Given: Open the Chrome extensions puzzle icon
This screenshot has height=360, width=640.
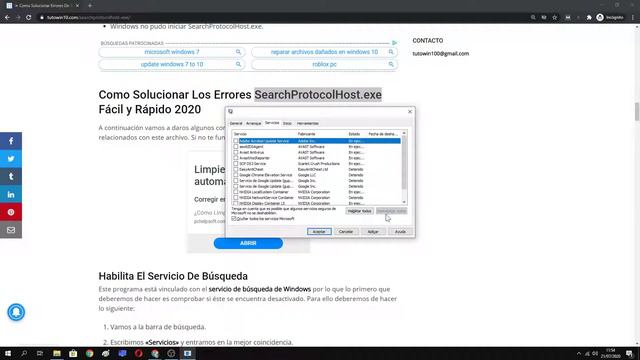Looking at the screenshot, I should click(589, 18).
